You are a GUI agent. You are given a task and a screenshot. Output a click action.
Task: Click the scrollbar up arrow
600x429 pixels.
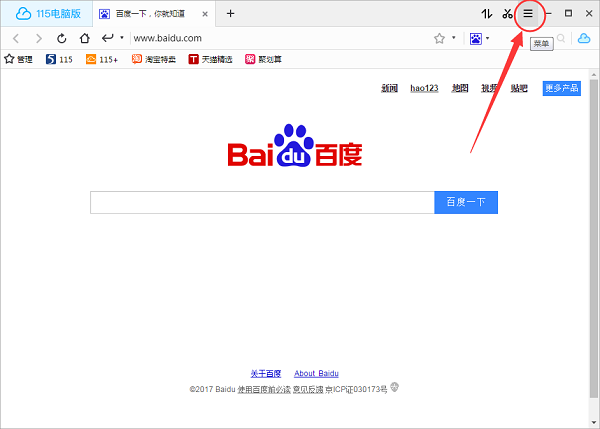tap(593, 75)
